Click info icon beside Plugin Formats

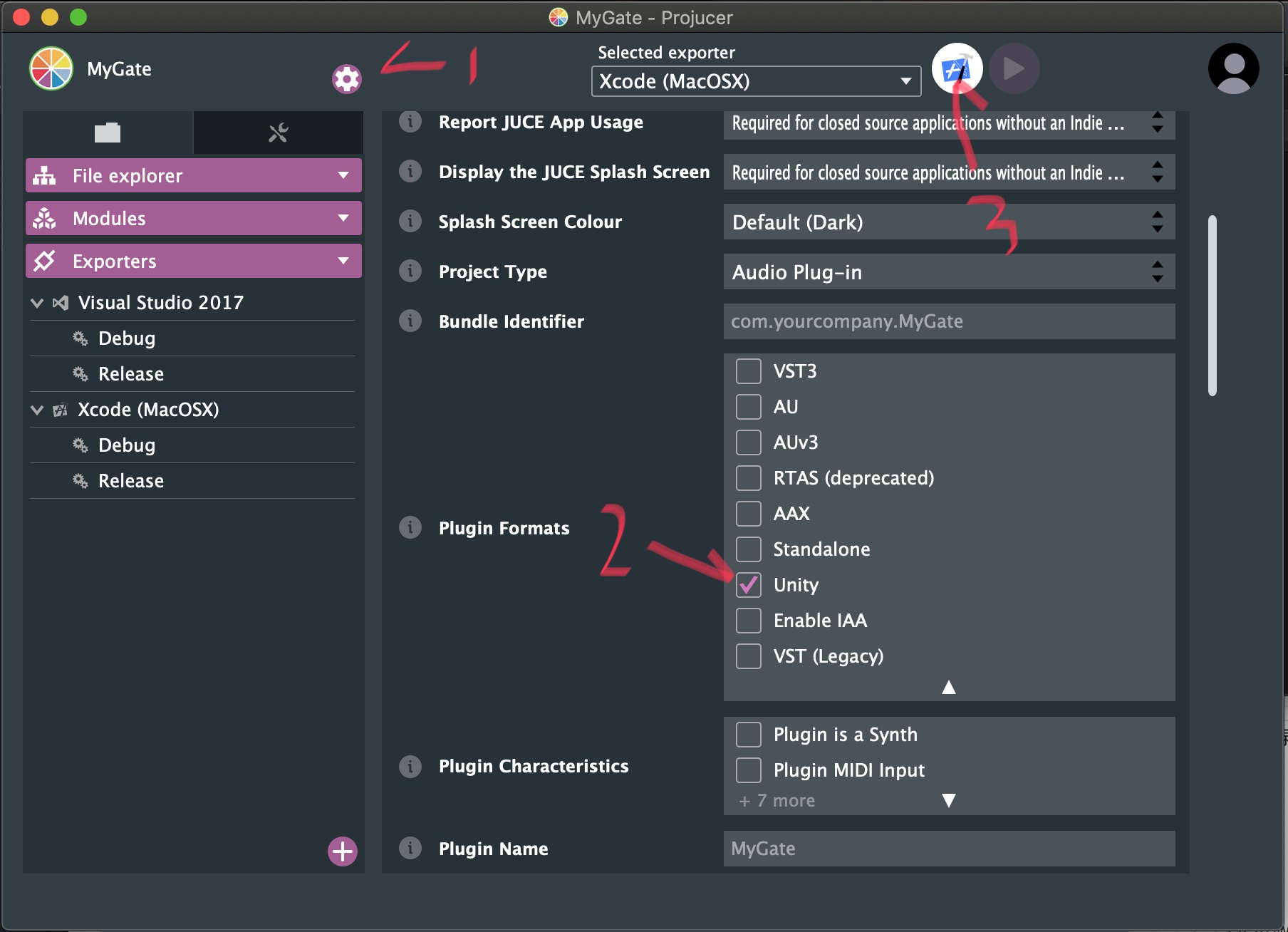410,528
